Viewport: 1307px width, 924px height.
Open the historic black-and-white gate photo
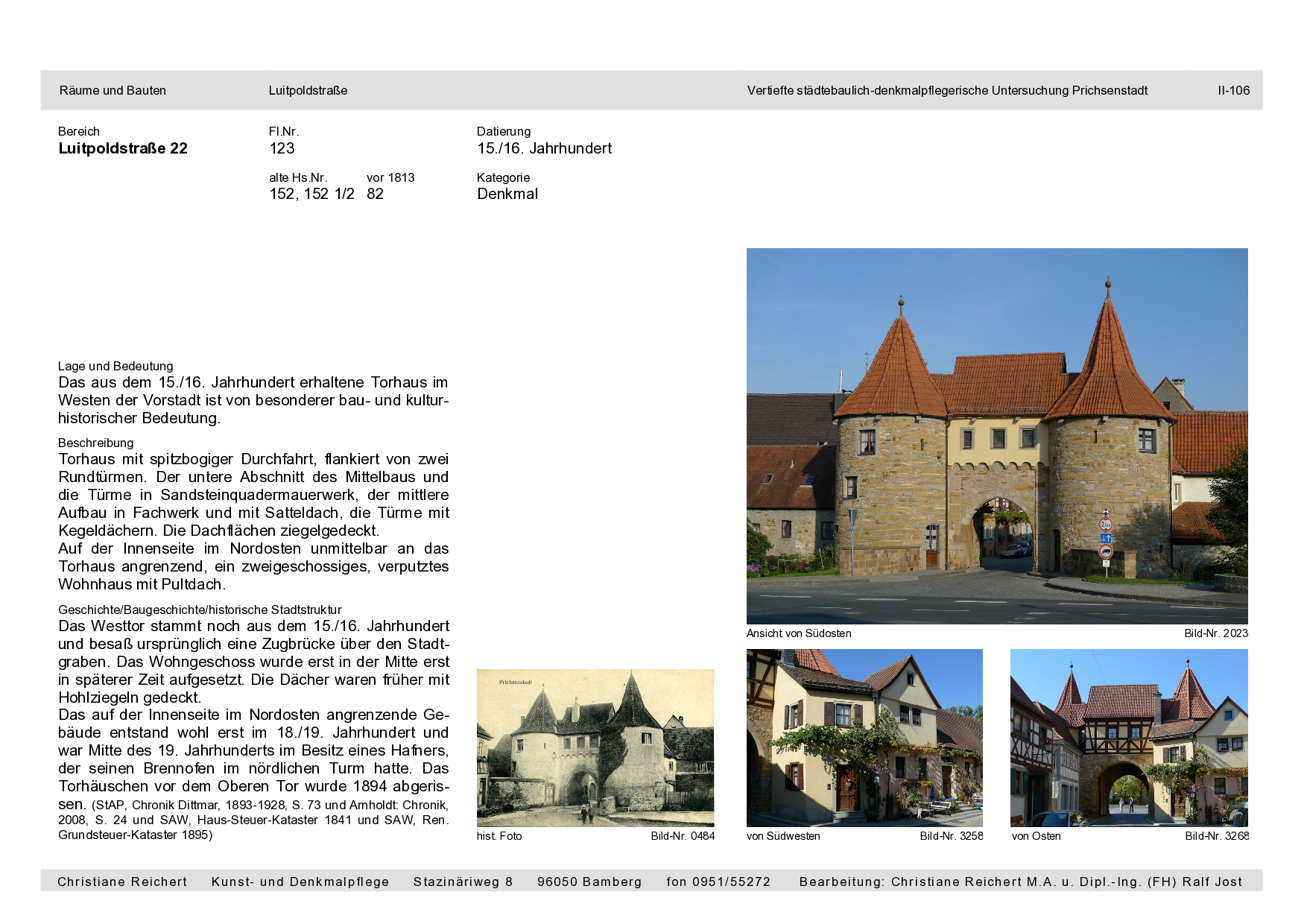[x=595, y=747]
